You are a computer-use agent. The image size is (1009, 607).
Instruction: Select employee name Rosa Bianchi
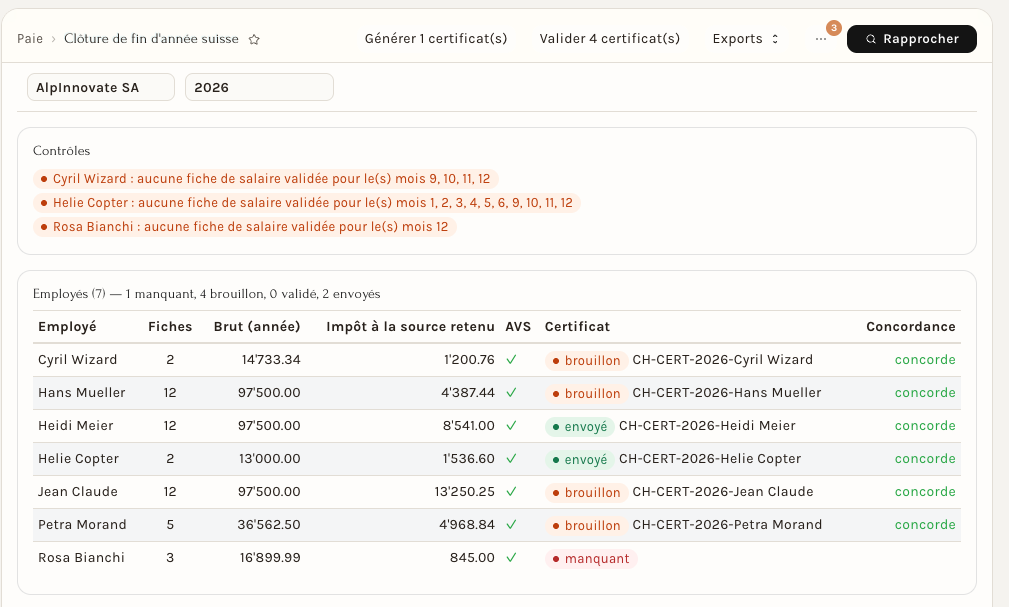(x=81, y=557)
